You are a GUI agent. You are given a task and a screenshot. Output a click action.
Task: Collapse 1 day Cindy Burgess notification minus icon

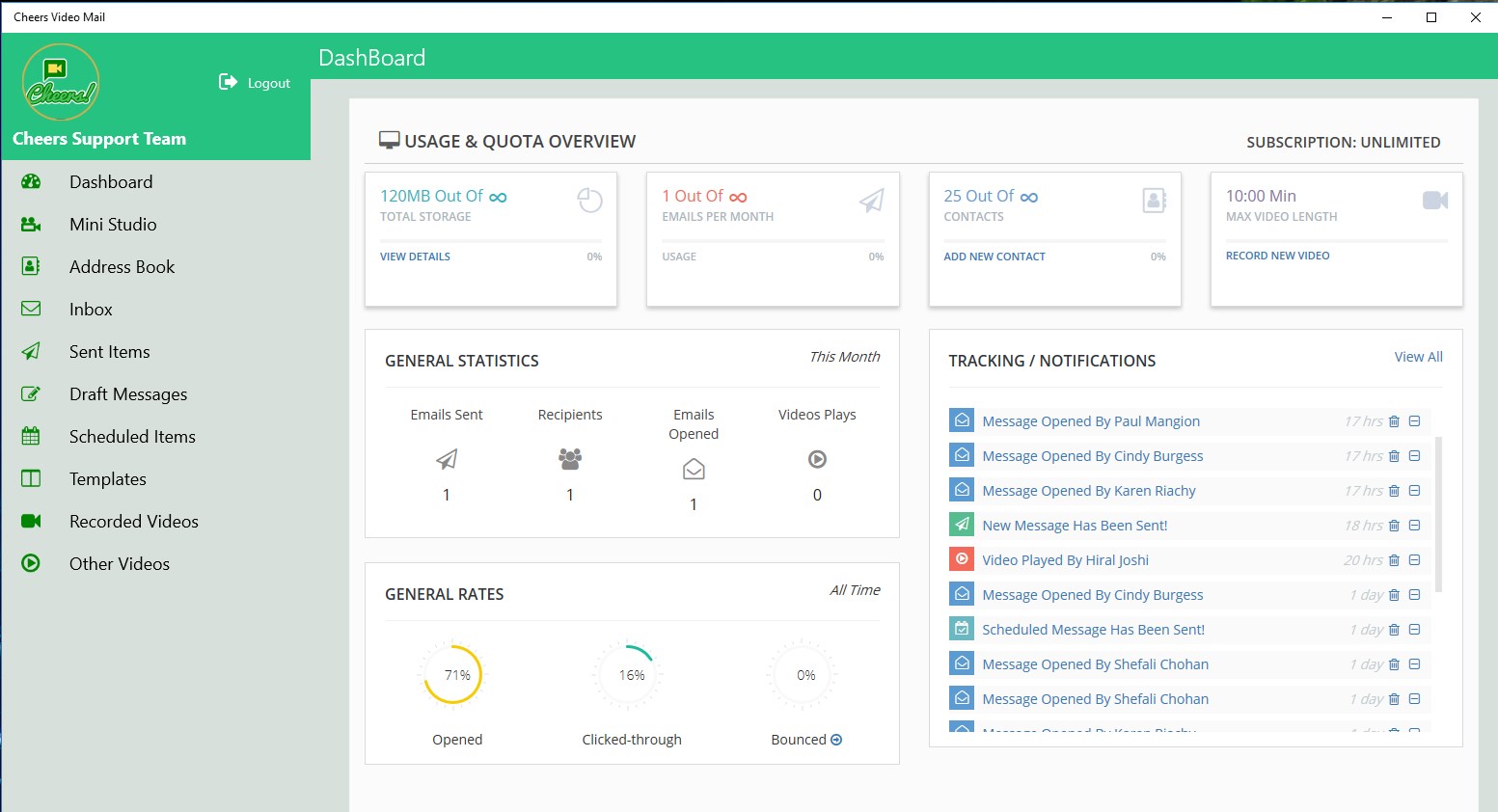[x=1414, y=595]
